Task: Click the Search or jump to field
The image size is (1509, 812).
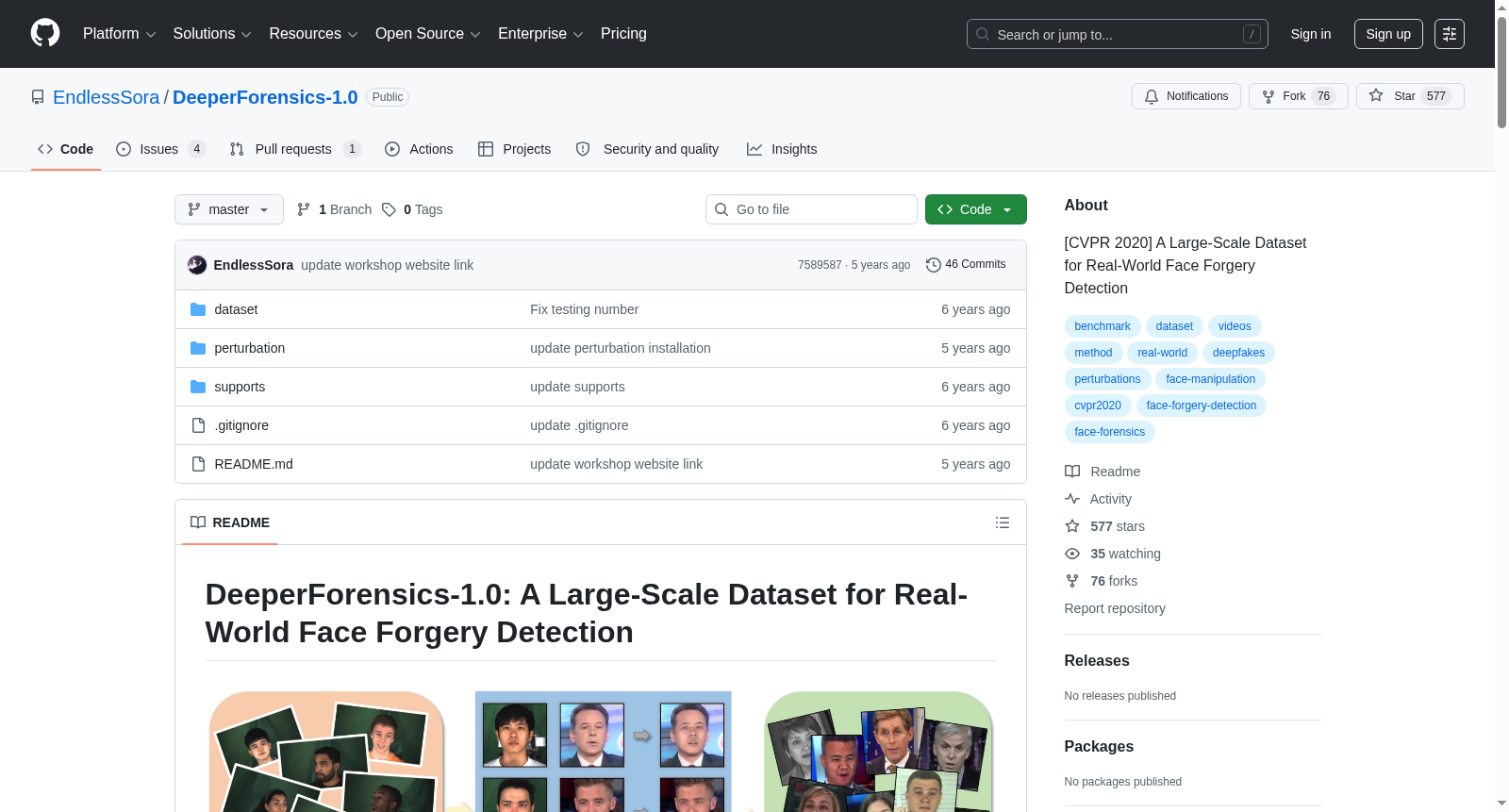Action: (x=1118, y=34)
